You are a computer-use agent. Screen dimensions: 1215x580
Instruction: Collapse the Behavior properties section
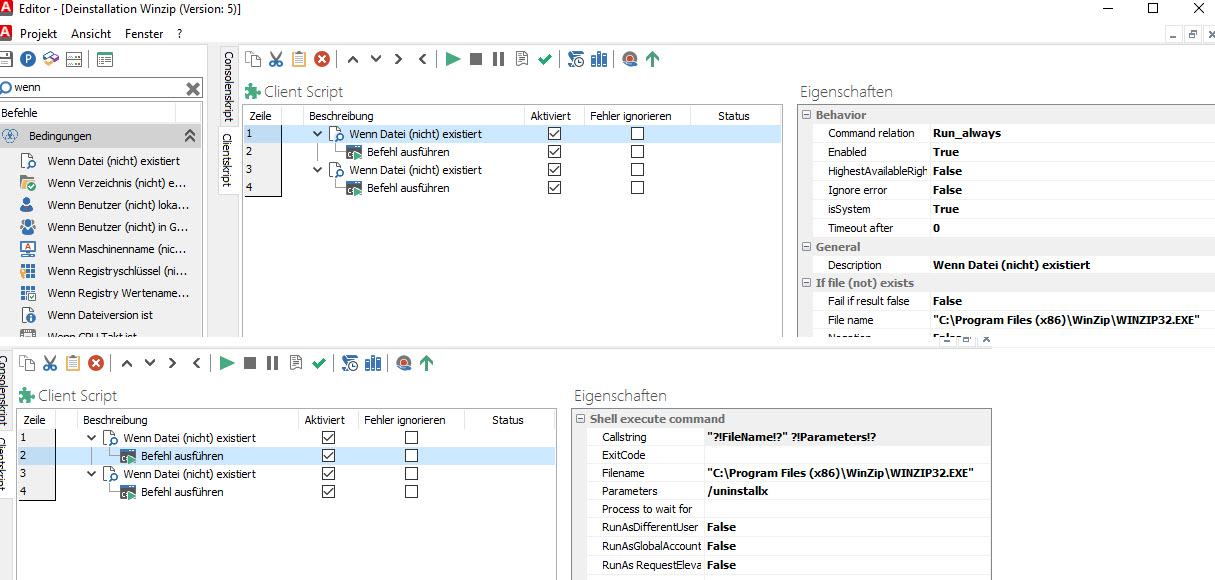[807, 115]
